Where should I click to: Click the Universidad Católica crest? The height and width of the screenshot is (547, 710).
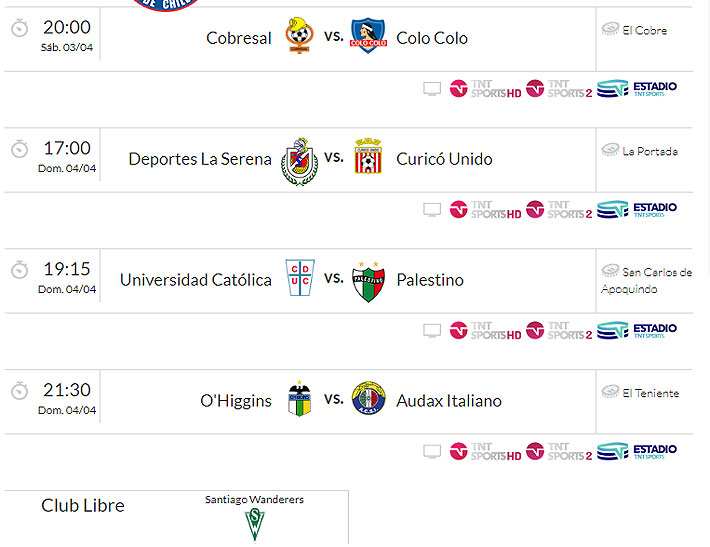click(x=299, y=280)
